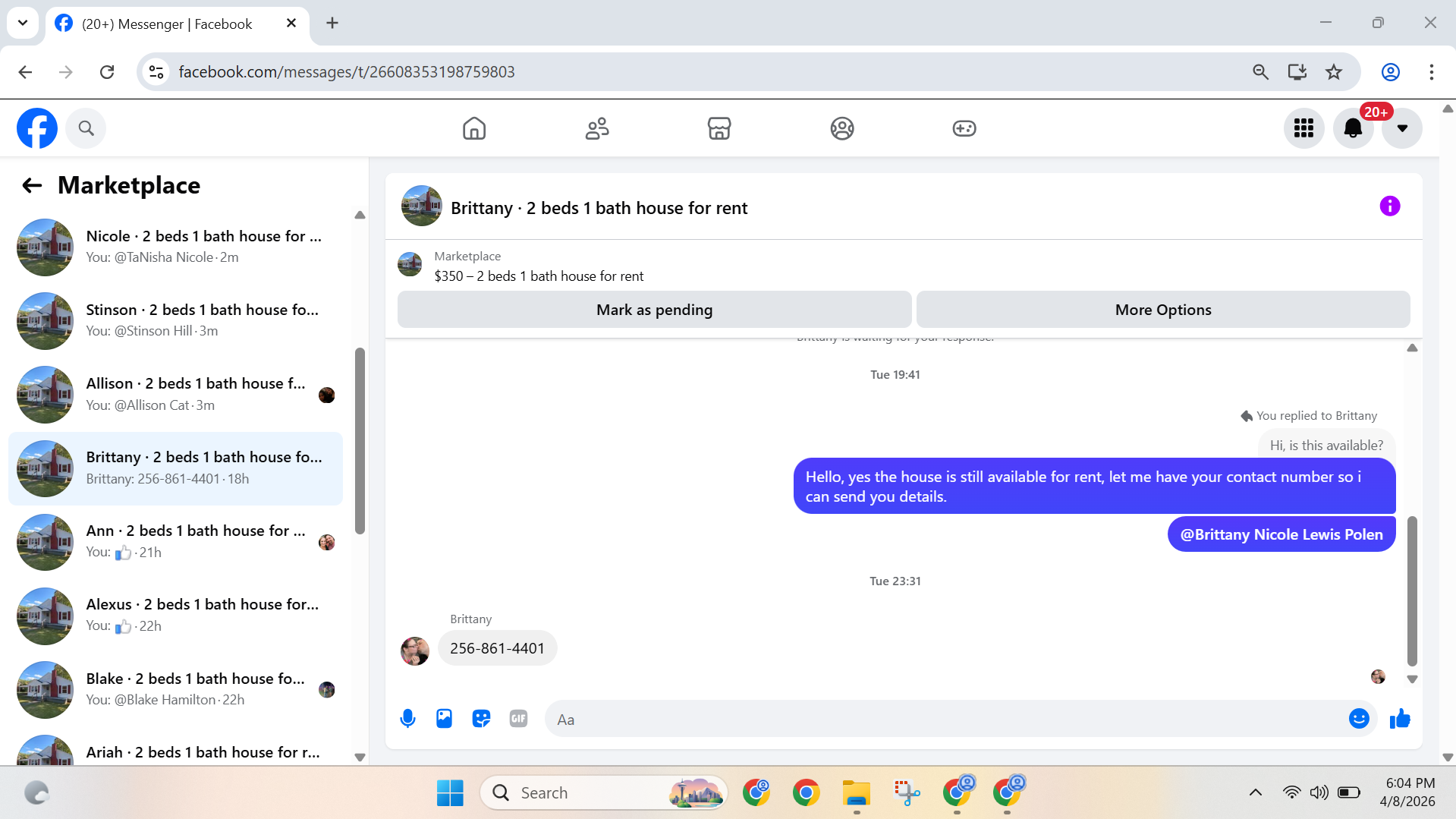
Task: Open the emoji picker smiley
Action: tap(1359, 718)
